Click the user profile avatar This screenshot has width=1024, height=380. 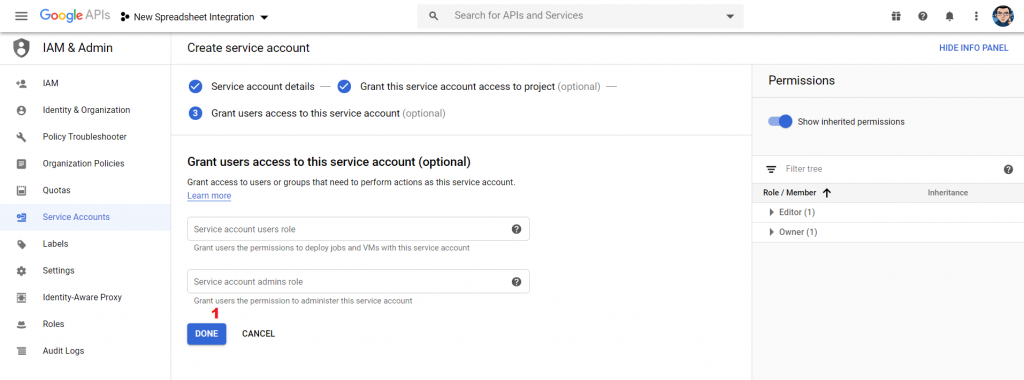coord(1002,16)
